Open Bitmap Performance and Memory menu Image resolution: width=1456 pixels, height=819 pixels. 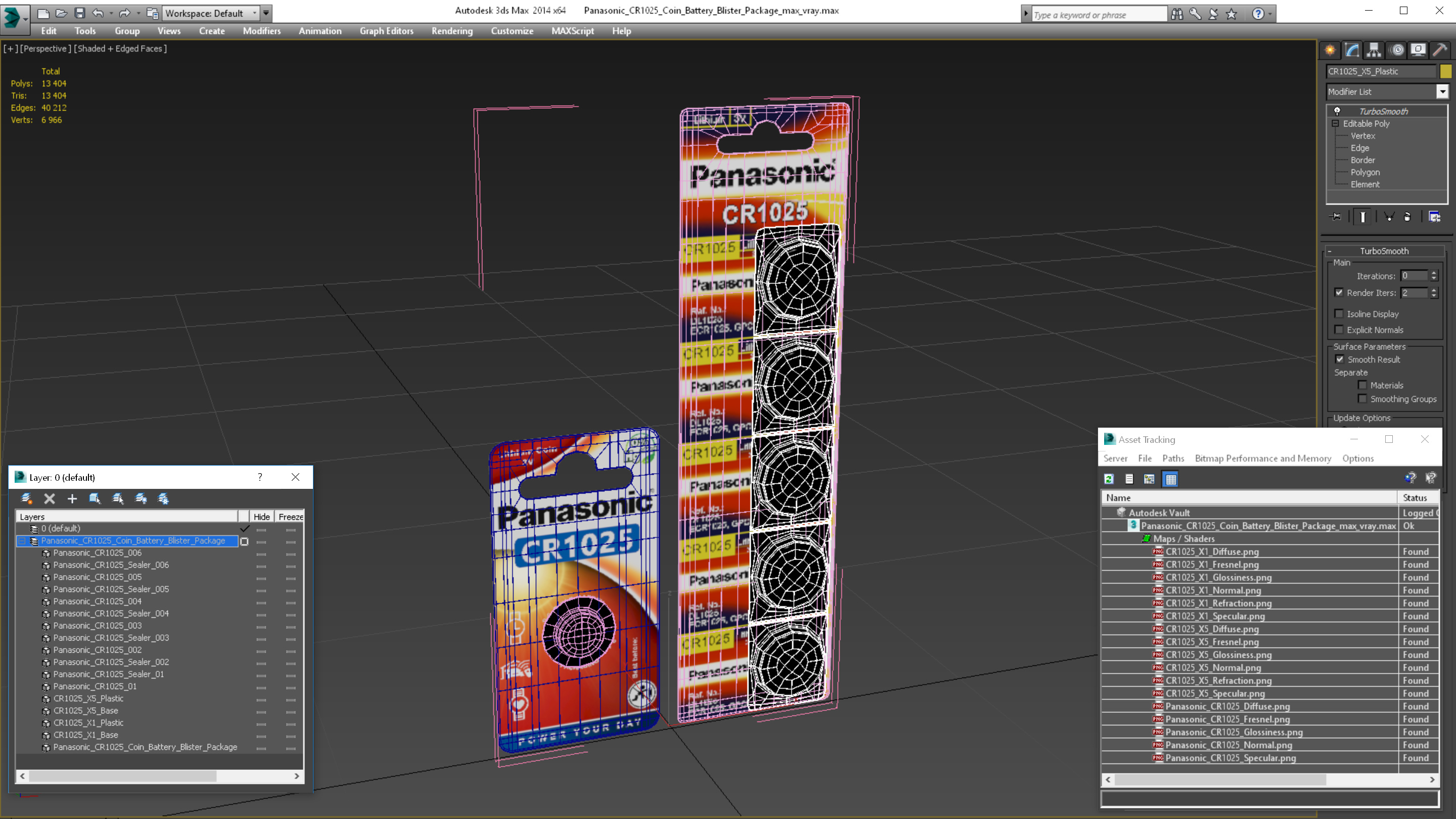[x=1263, y=459]
